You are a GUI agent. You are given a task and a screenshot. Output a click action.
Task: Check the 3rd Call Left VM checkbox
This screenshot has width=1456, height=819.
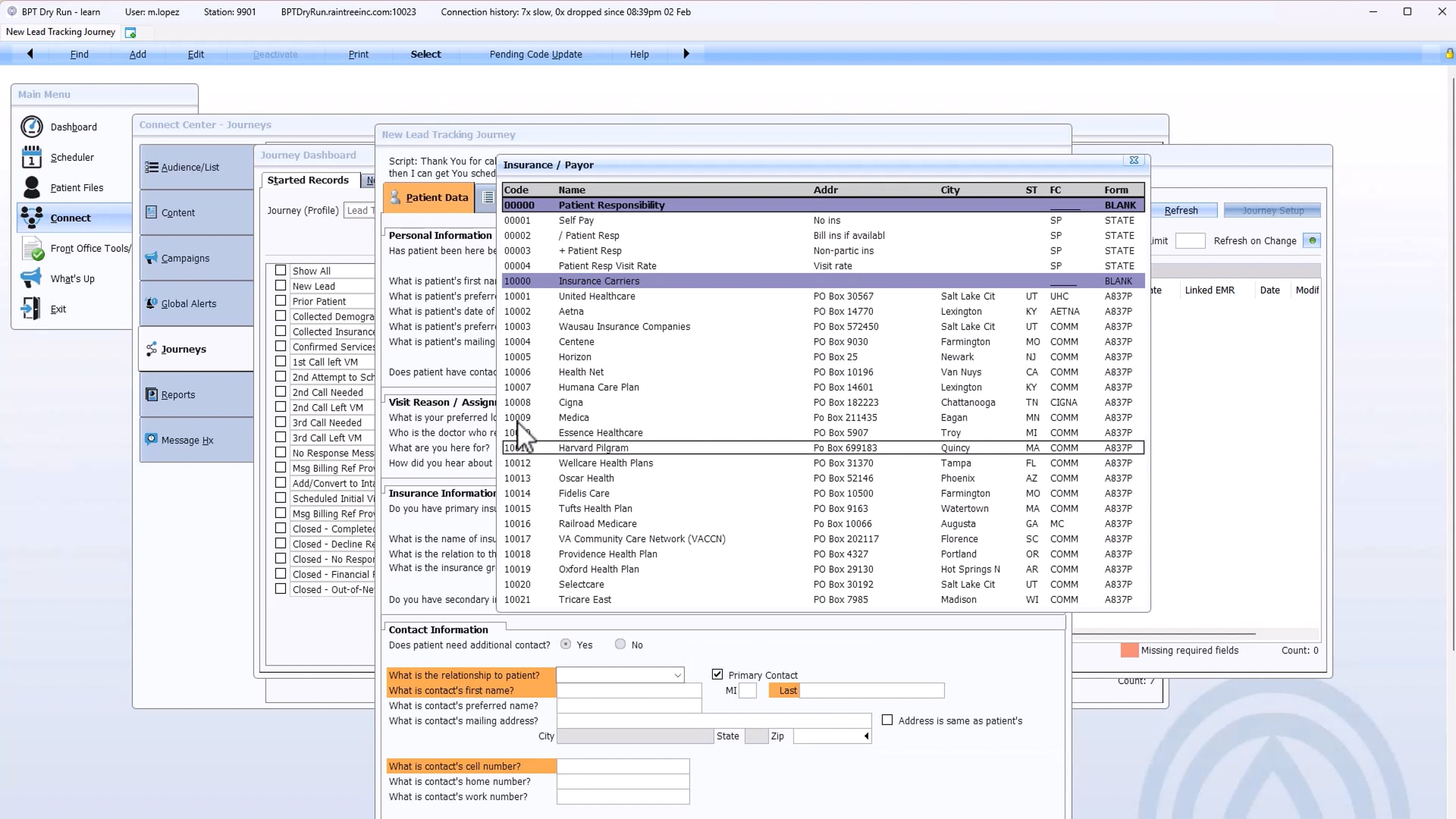pyautogui.click(x=280, y=437)
